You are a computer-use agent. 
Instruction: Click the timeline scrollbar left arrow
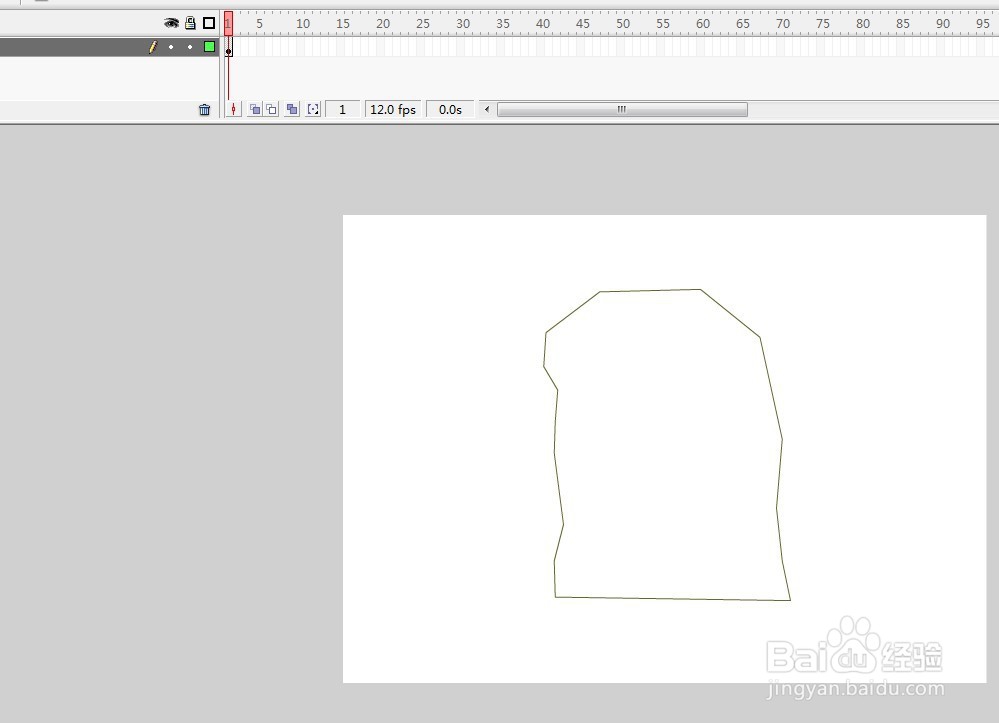pyautogui.click(x=487, y=110)
